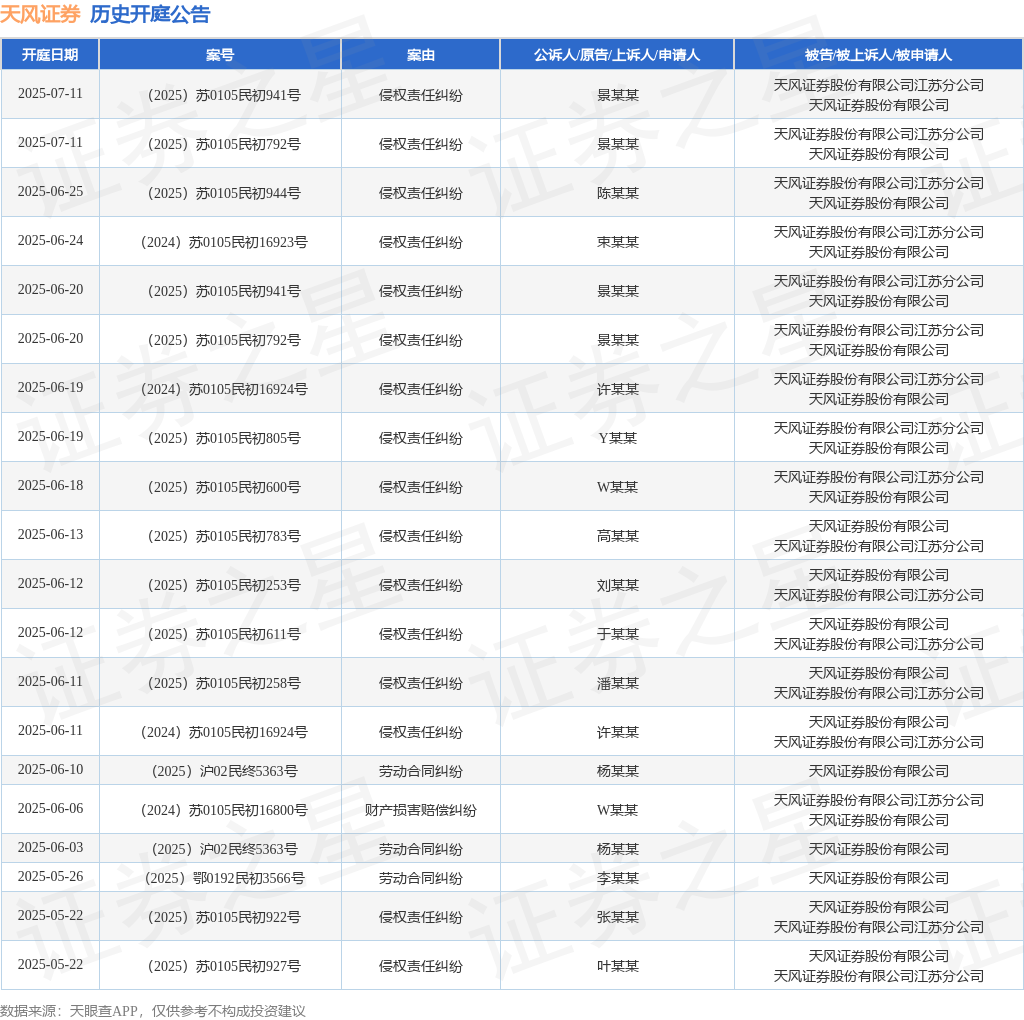This screenshot has height=1020, width=1024.
Task: Click plaintiff name 李某某
Action: pos(617,878)
